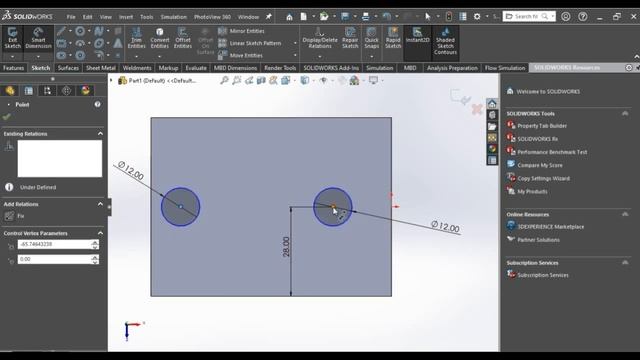Screen dimensions: 640x360
Task: Collapse the Subscription Services group
Action: click(x=625, y=262)
